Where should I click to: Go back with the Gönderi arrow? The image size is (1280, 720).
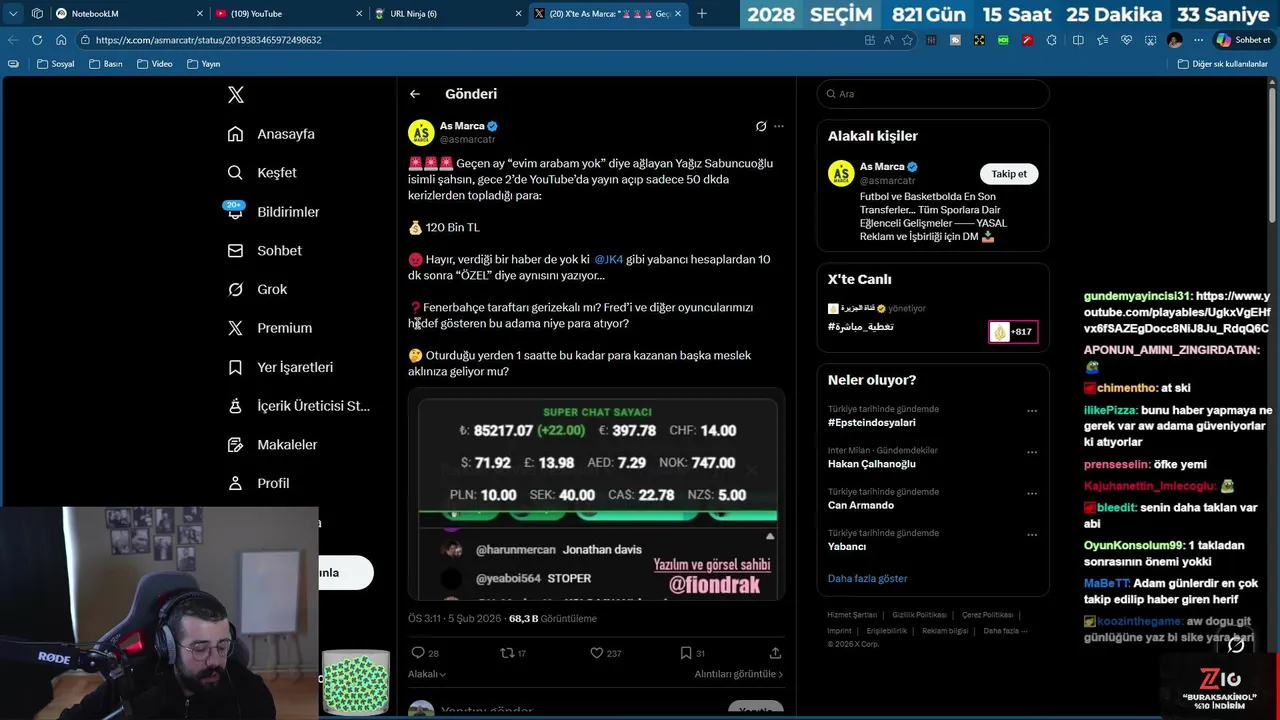[415, 94]
